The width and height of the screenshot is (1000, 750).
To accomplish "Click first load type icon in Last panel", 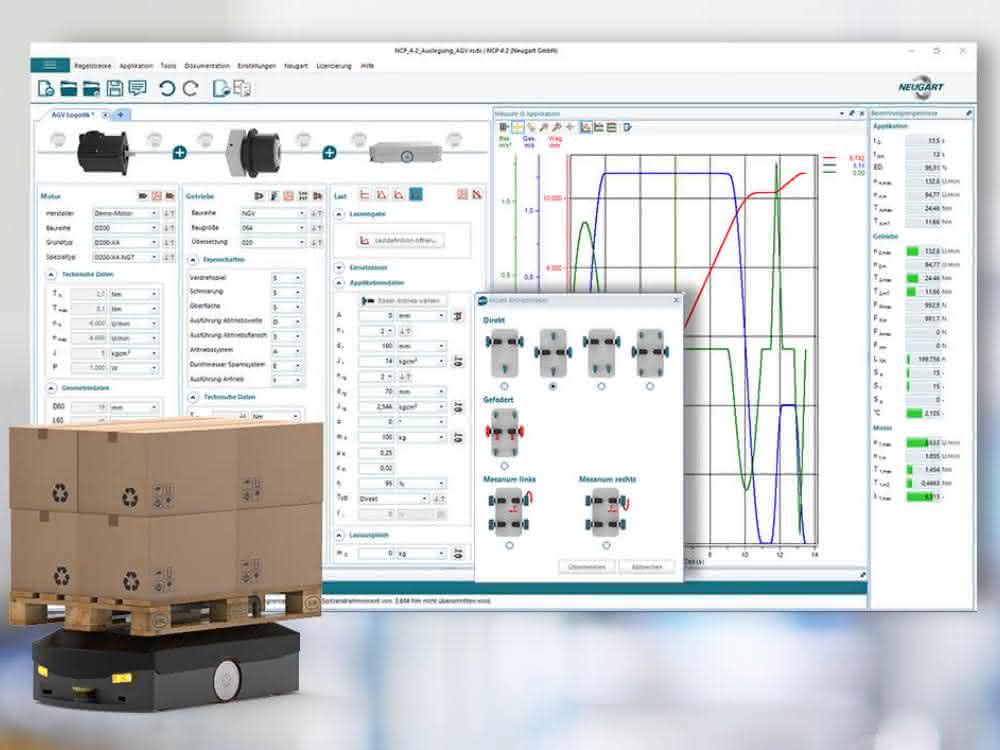I will 365,195.
